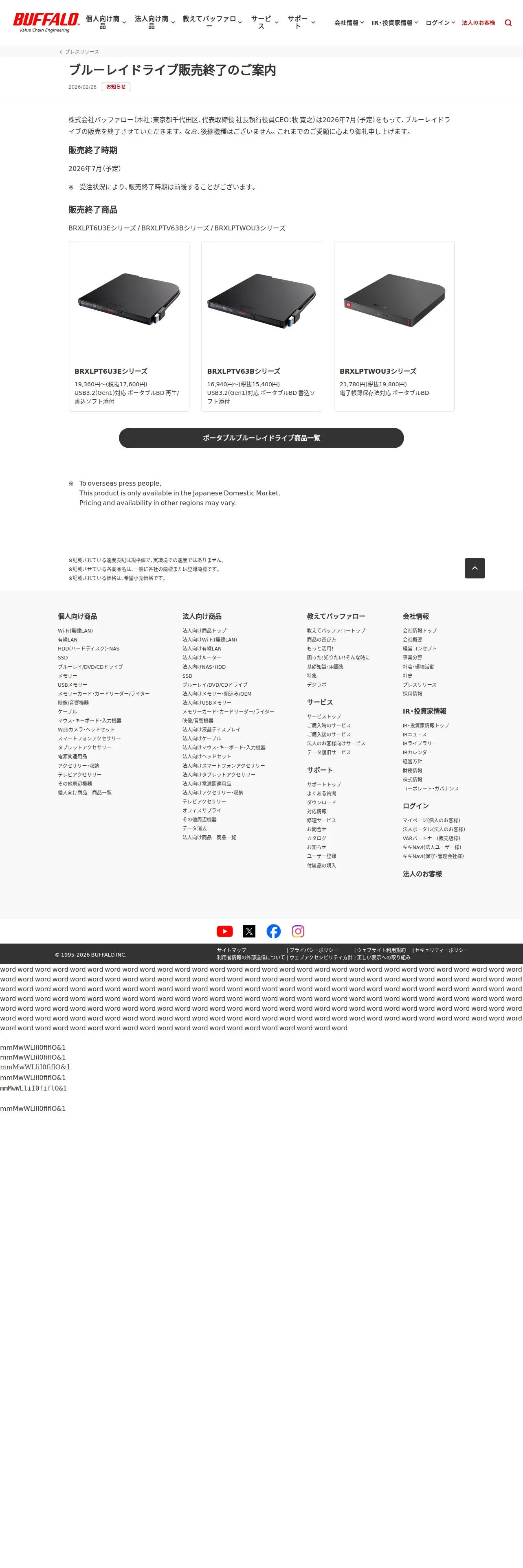This screenshot has height=1568, width=523.
Task: Open footer link よくある質問
Action: point(321,793)
